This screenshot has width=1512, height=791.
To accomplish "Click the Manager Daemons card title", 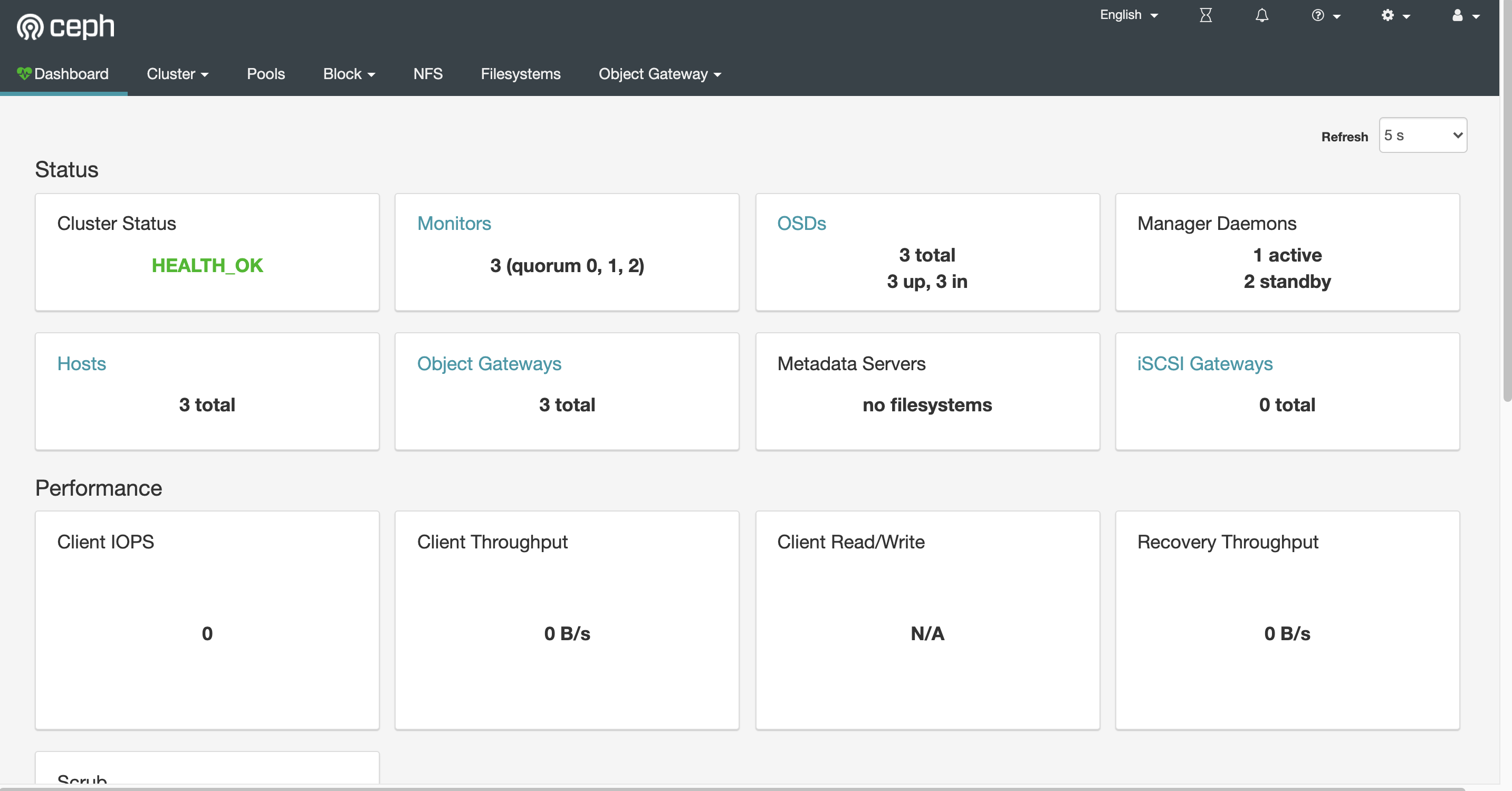I will click(x=1217, y=224).
